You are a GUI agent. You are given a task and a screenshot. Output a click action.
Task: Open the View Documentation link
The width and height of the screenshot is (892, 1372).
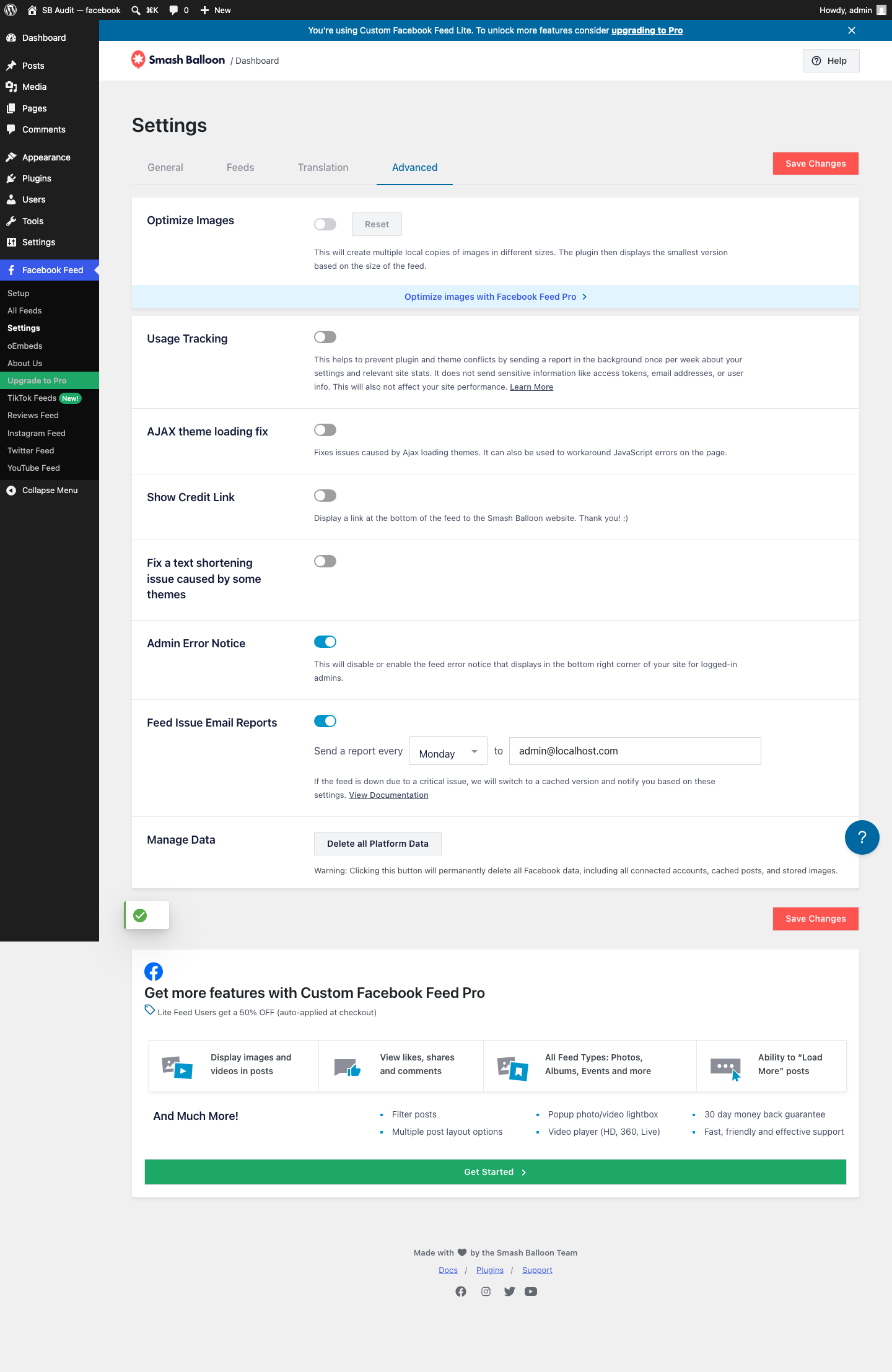(x=388, y=795)
